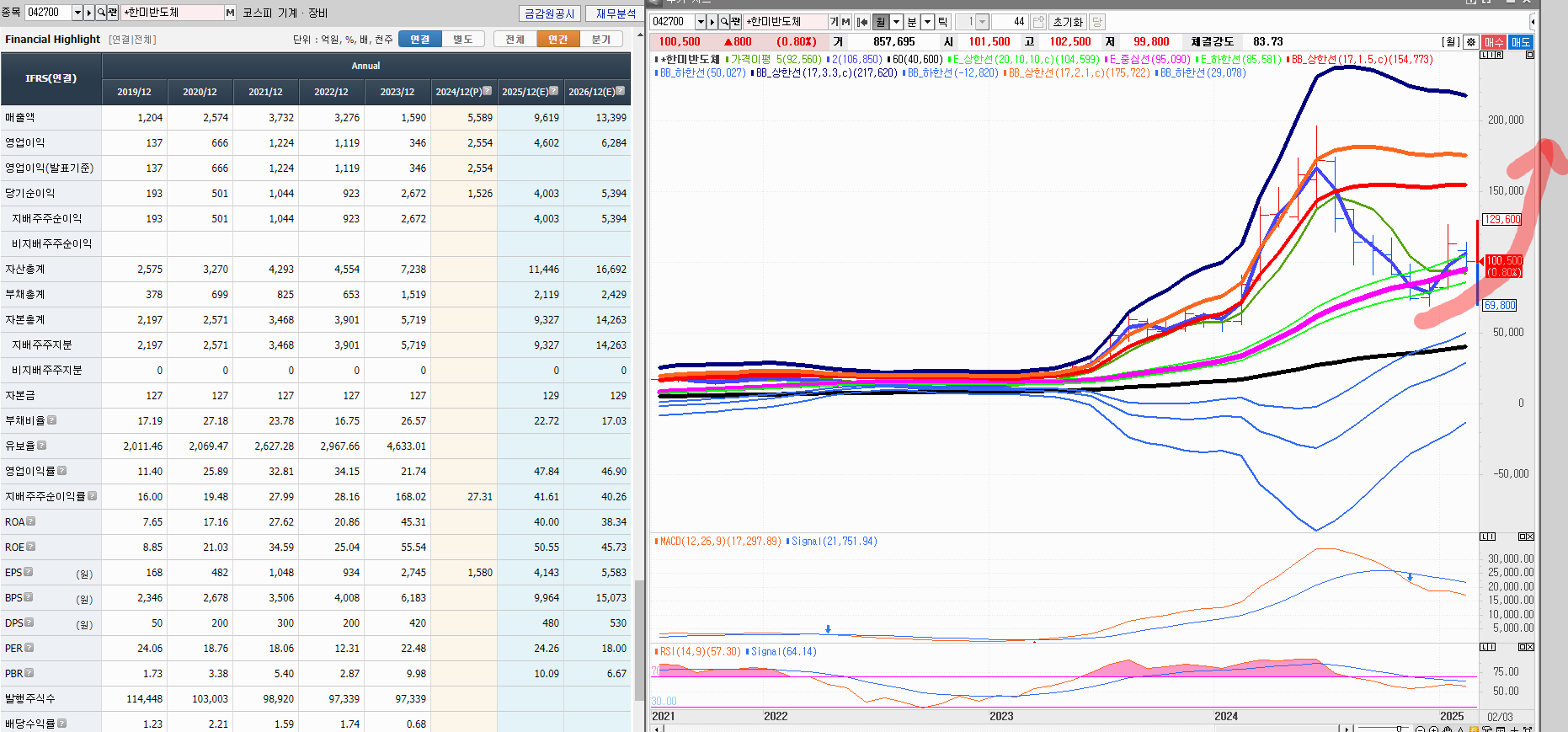Image resolution: width=1568 pixels, height=732 pixels.
Task: Click the stock code field in the financial panel
Action: [x=47, y=13]
